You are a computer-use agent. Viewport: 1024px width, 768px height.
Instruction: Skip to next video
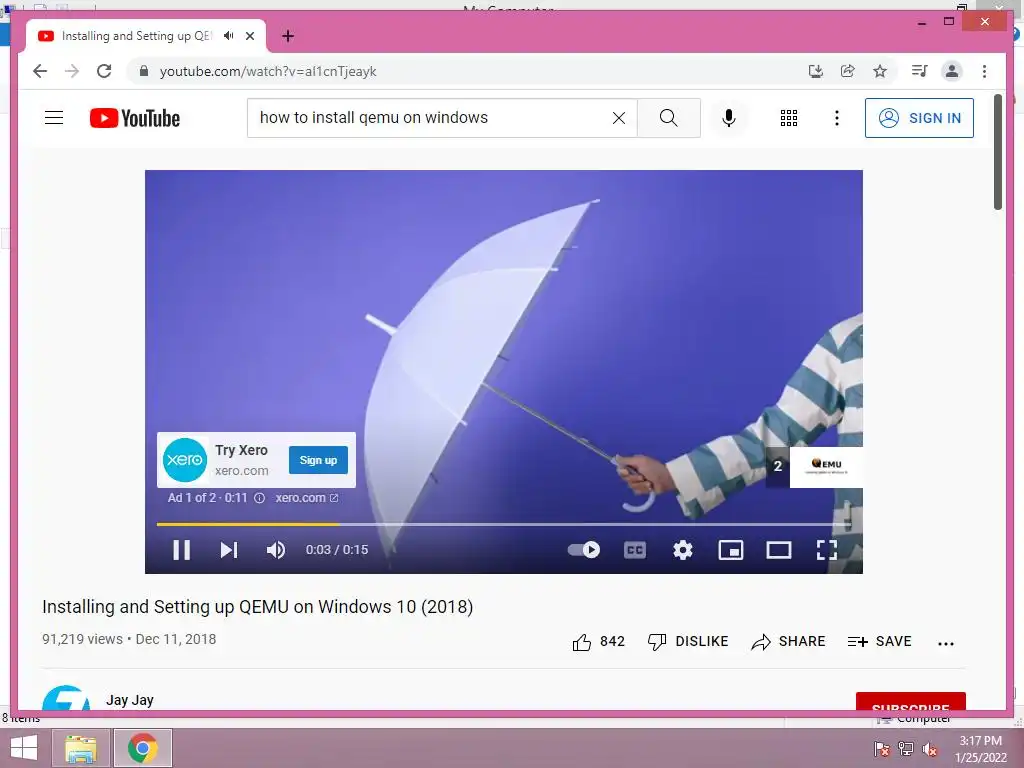pyautogui.click(x=229, y=550)
